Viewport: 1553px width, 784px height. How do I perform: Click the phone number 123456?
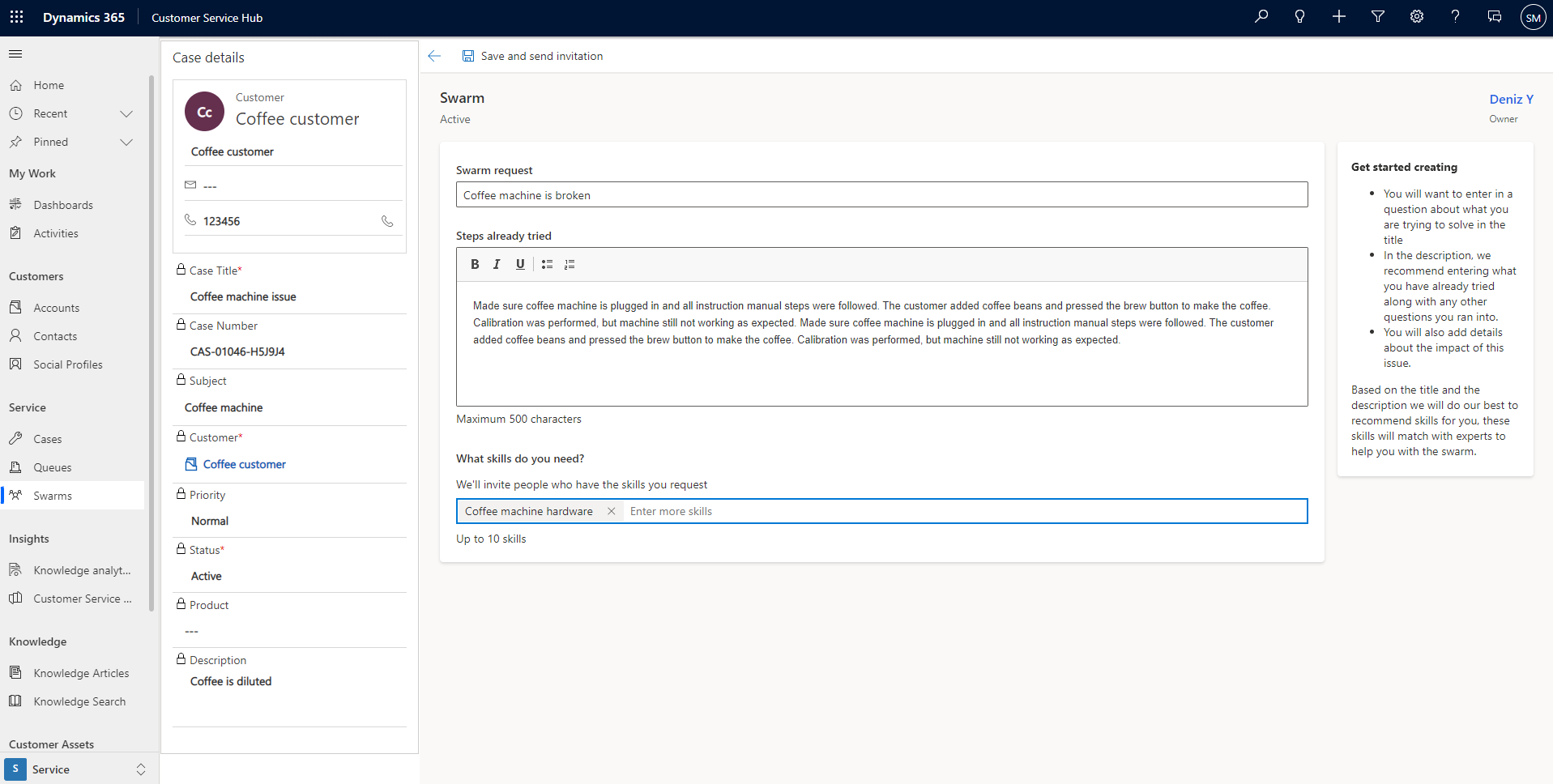(221, 221)
